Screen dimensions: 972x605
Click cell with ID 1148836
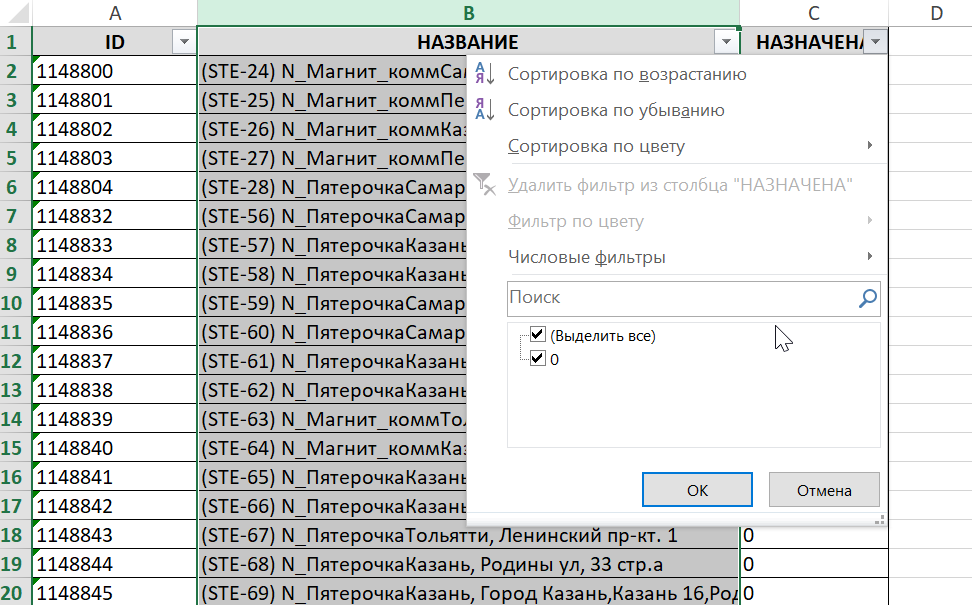pos(115,332)
